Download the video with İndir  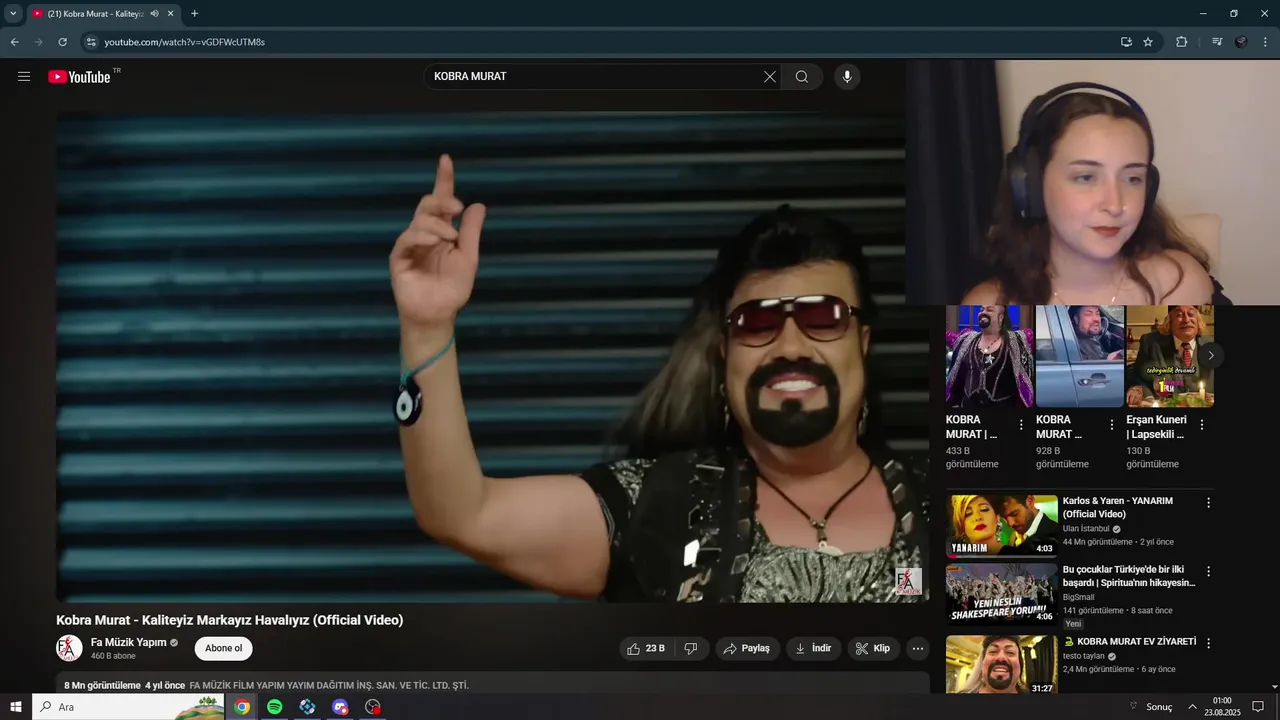tap(813, 649)
